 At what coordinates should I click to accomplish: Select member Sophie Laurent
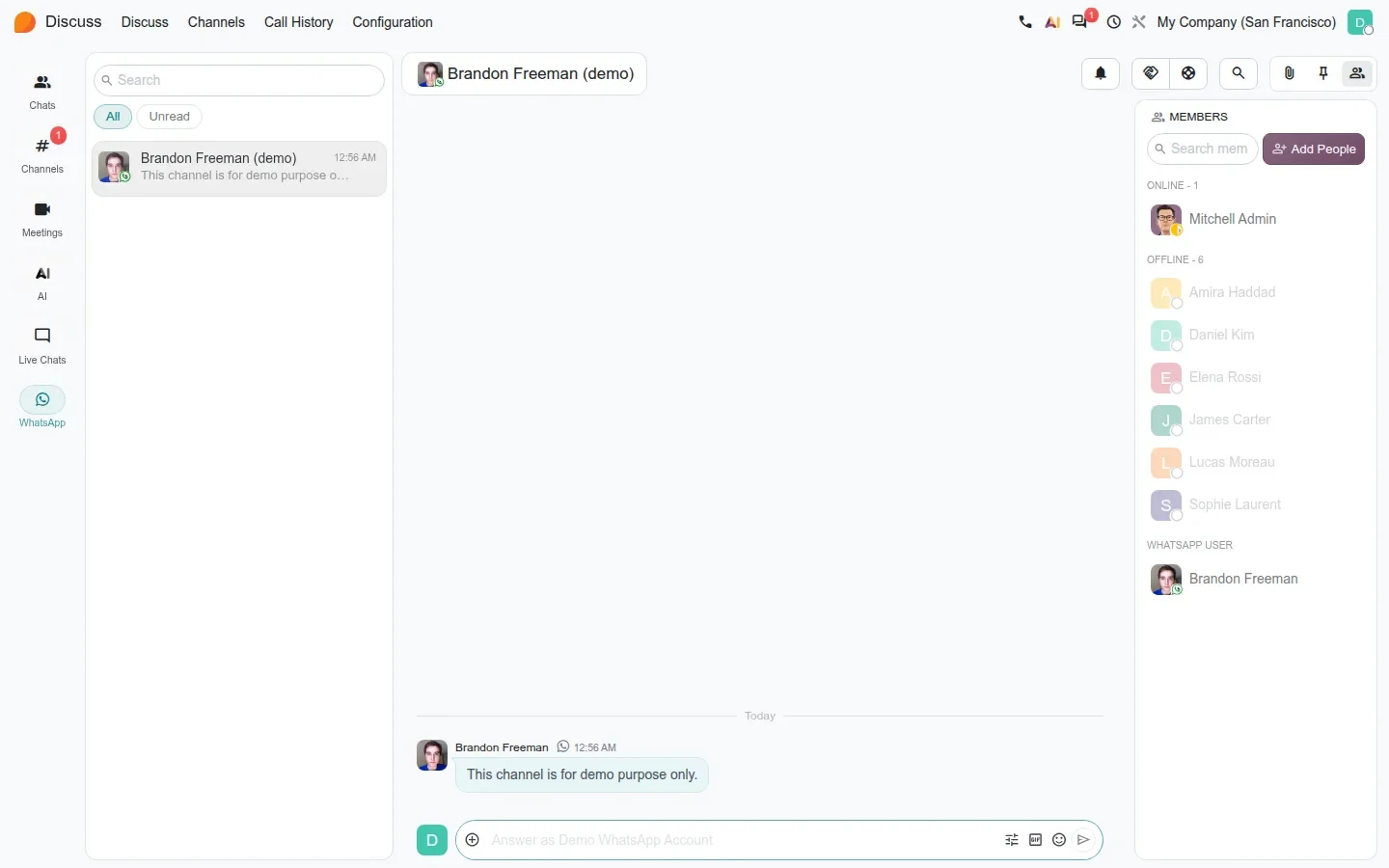point(1255,504)
